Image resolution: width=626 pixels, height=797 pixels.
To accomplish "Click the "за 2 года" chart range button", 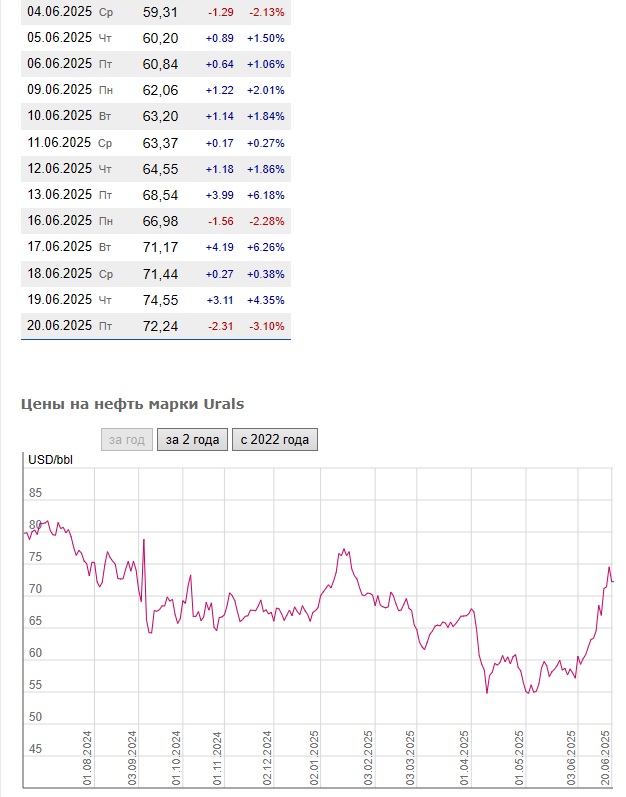I will [x=192, y=439].
